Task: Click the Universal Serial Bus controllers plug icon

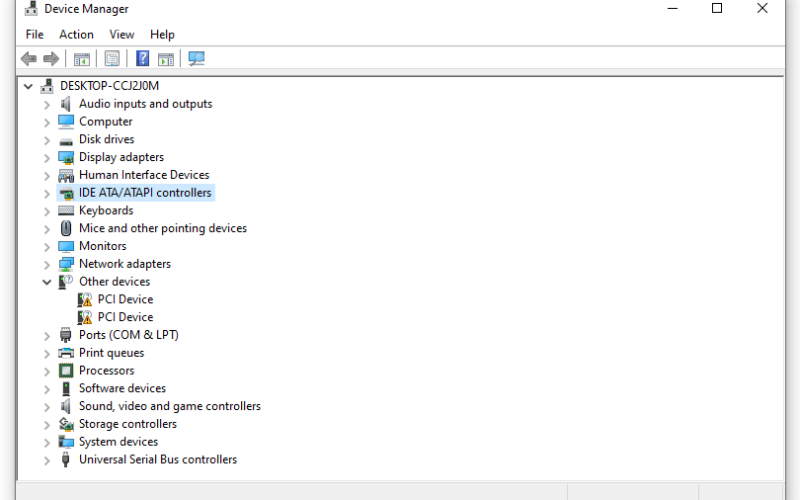Action: click(66, 460)
